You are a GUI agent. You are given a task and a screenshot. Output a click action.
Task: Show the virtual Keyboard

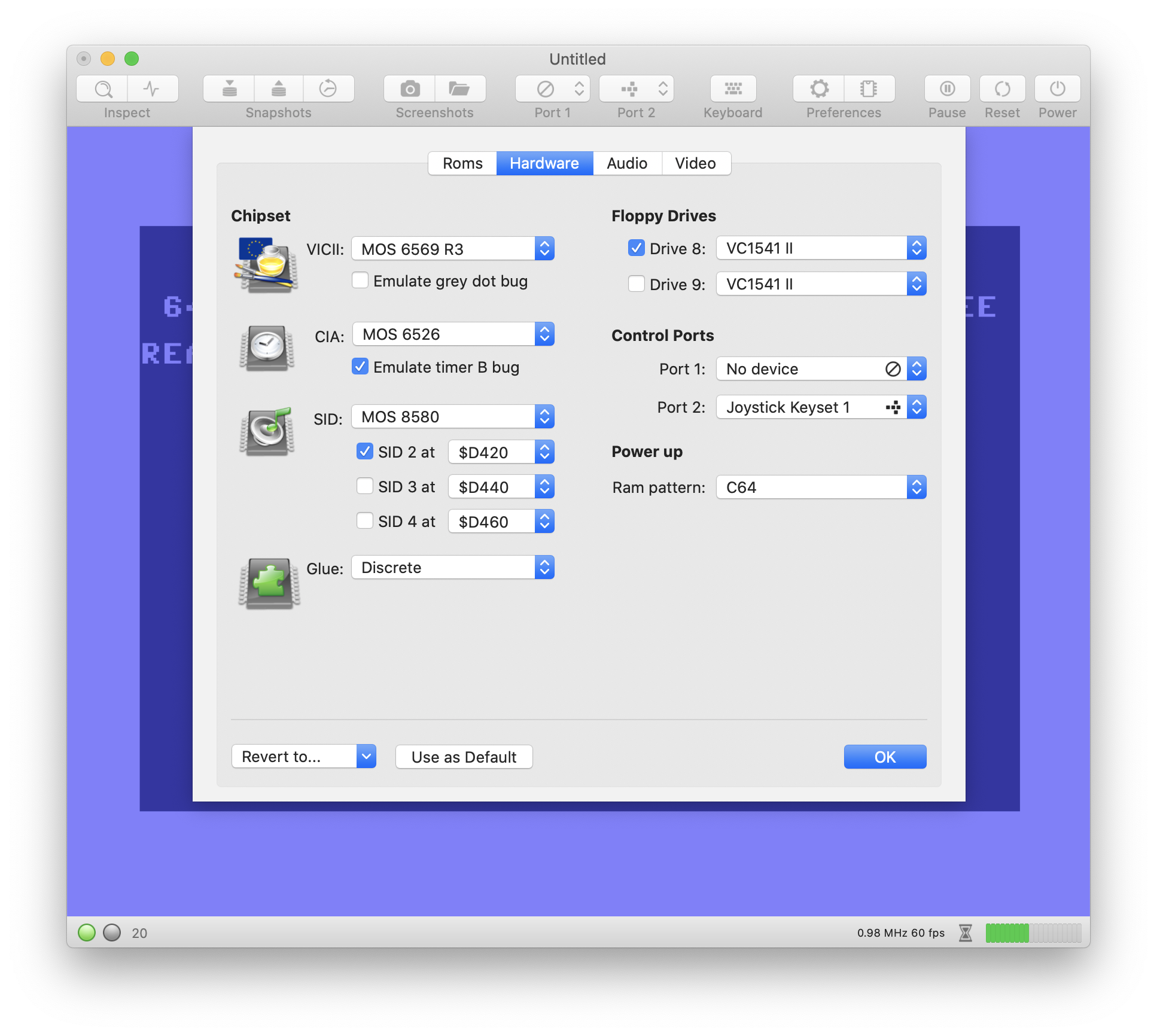click(x=733, y=89)
